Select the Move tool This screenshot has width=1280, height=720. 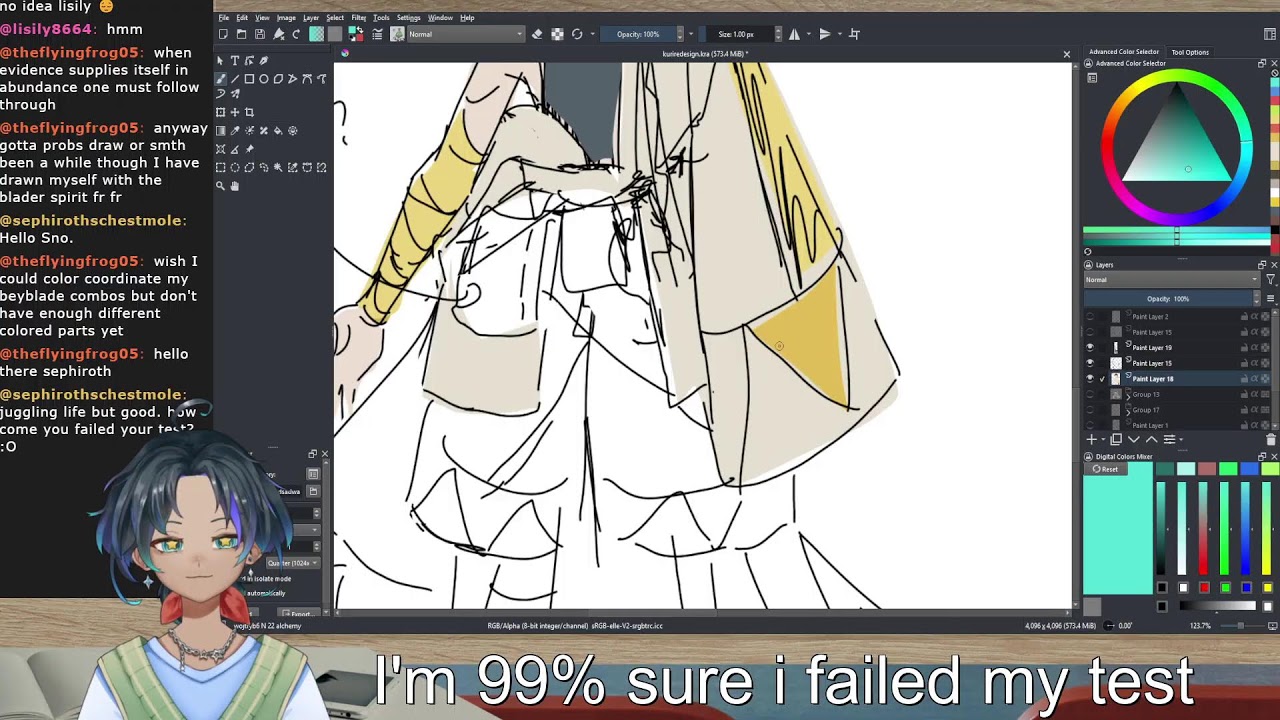[x=235, y=112]
